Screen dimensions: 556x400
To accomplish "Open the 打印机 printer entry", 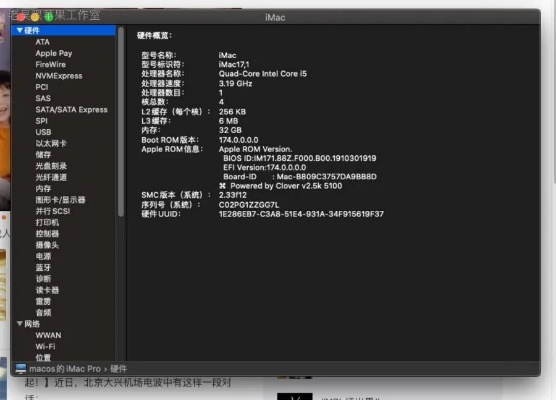I will 47,223.
